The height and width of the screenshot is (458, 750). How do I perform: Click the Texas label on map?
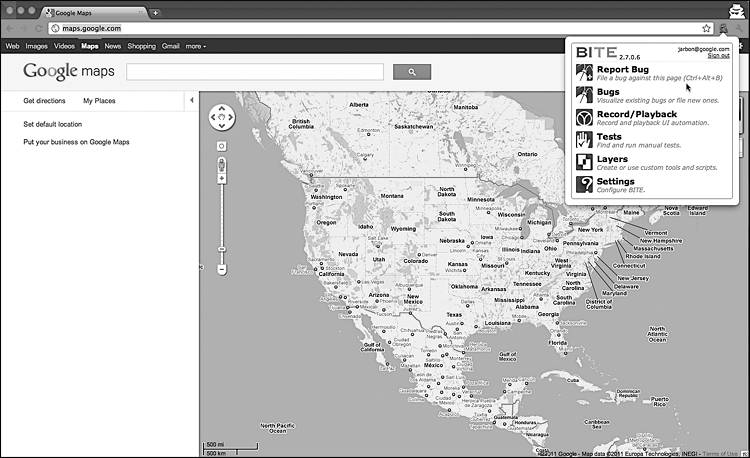click(x=454, y=315)
